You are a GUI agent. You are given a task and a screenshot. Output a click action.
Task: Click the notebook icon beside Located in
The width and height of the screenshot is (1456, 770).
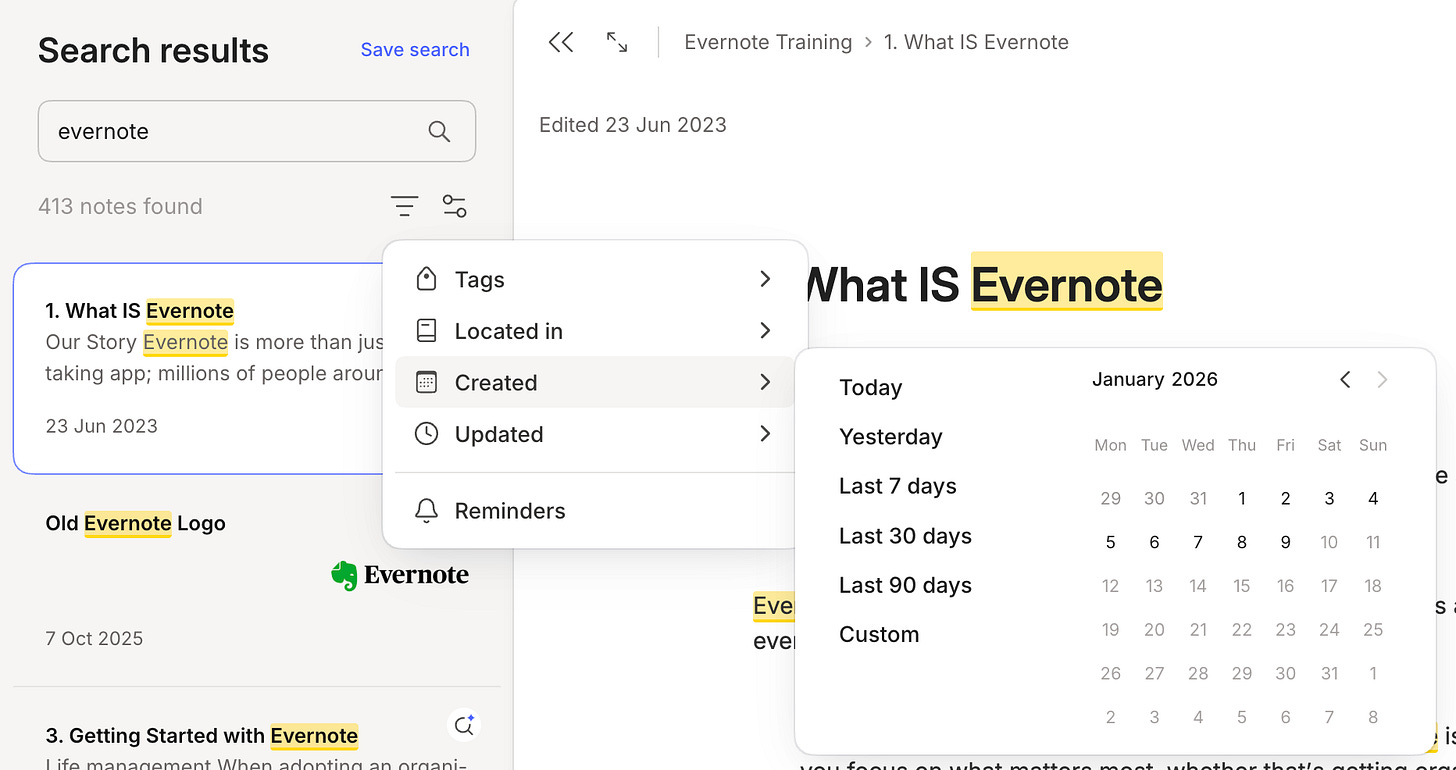point(426,331)
